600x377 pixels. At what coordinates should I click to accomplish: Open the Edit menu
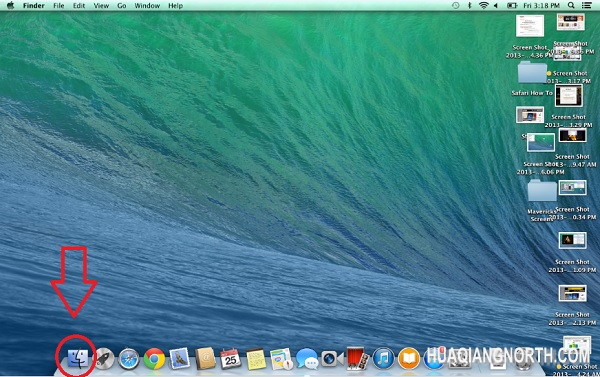click(x=79, y=6)
